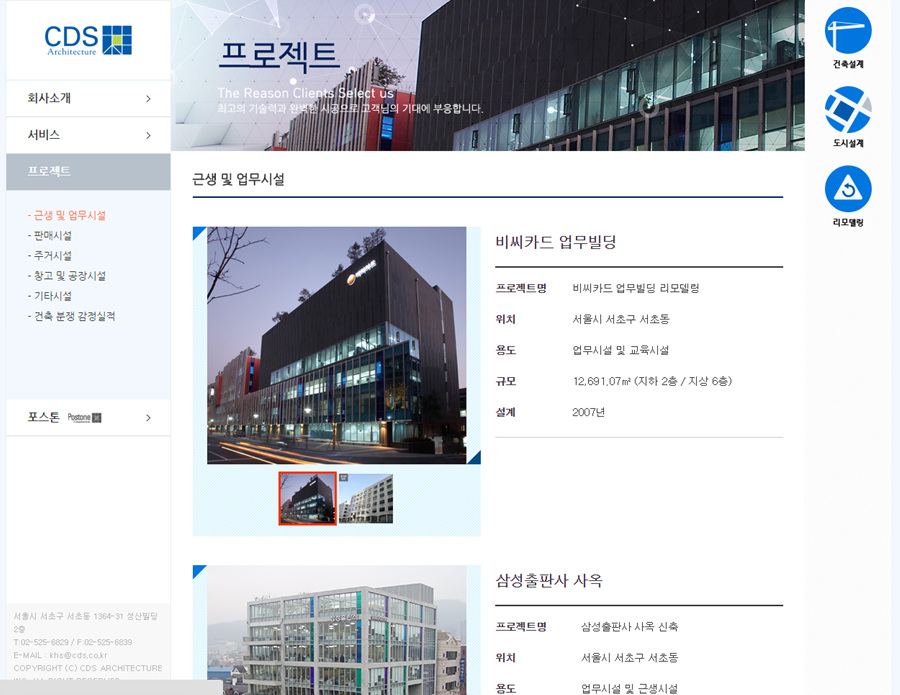Screen dimensions: 900x695
Task: Expand the 회사소개 menu arrow
Action: [x=148, y=99]
